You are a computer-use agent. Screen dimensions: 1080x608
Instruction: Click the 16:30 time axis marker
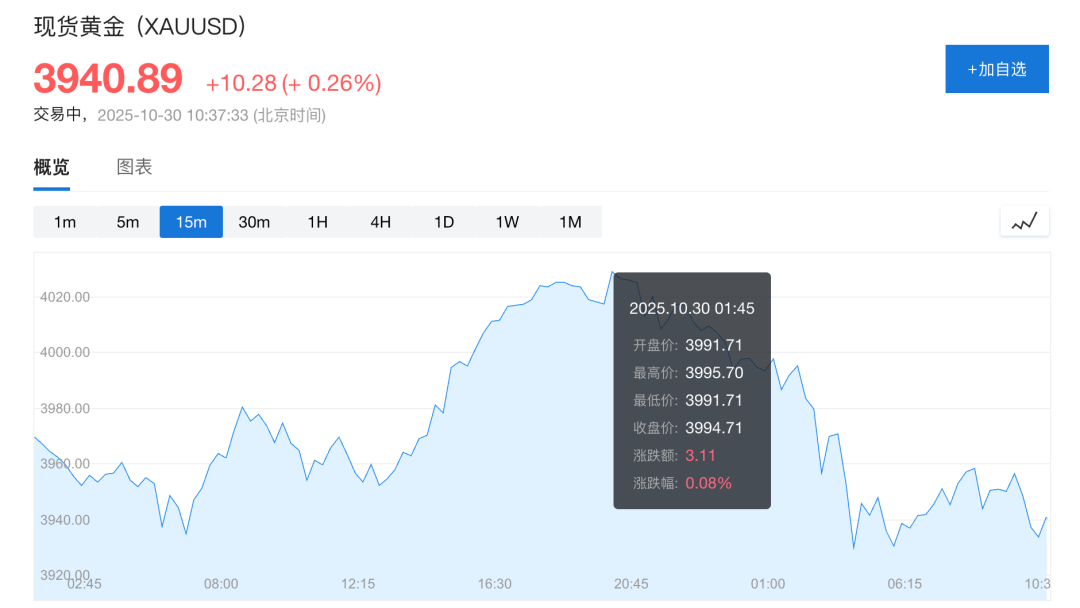[495, 584]
